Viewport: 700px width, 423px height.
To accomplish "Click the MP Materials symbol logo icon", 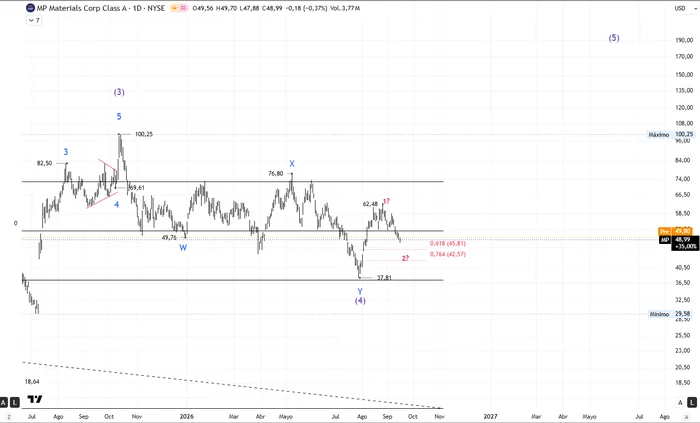I will pyautogui.click(x=30, y=8).
